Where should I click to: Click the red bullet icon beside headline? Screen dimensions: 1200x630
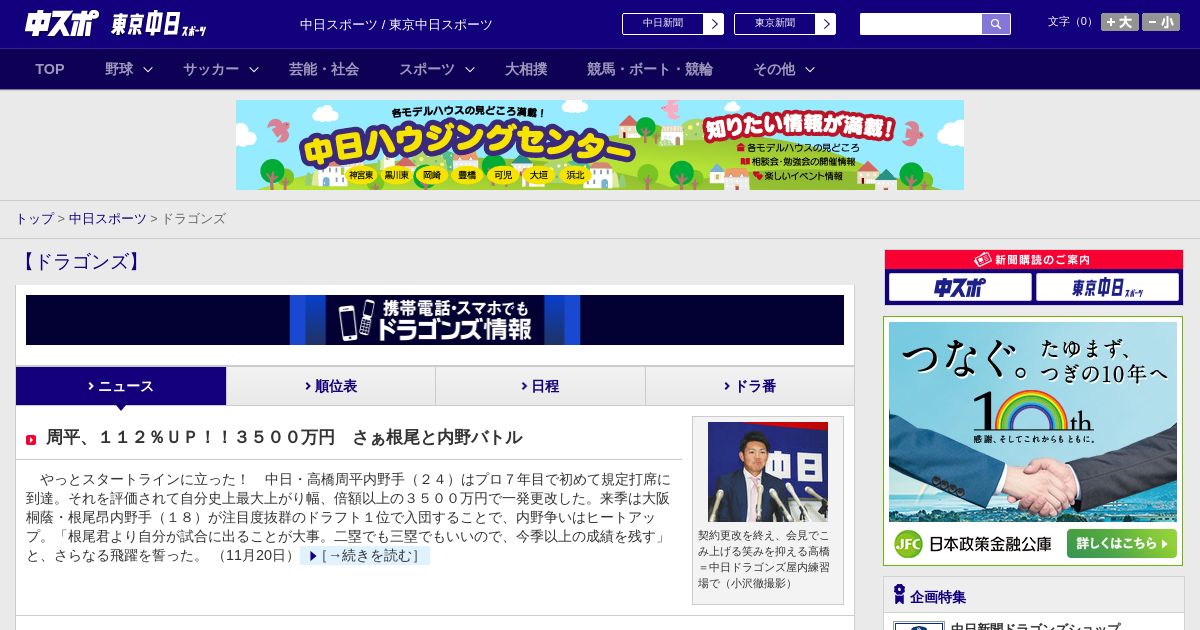pos(31,440)
